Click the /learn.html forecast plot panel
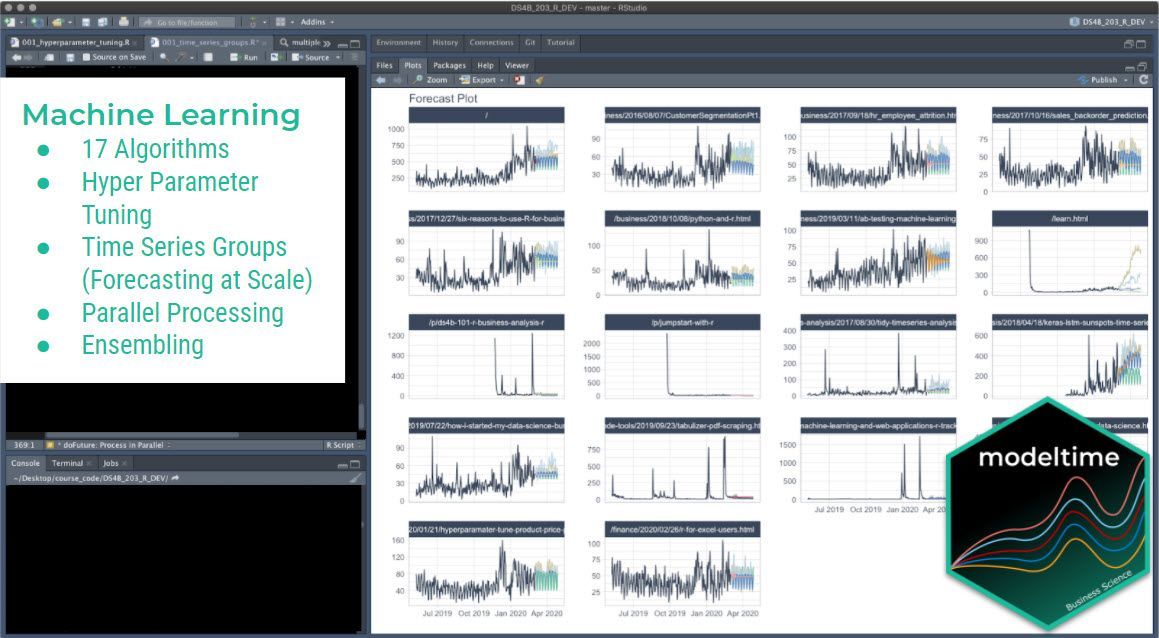The width and height of the screenshot is (1159, 638). click(x=1070, y=254)
